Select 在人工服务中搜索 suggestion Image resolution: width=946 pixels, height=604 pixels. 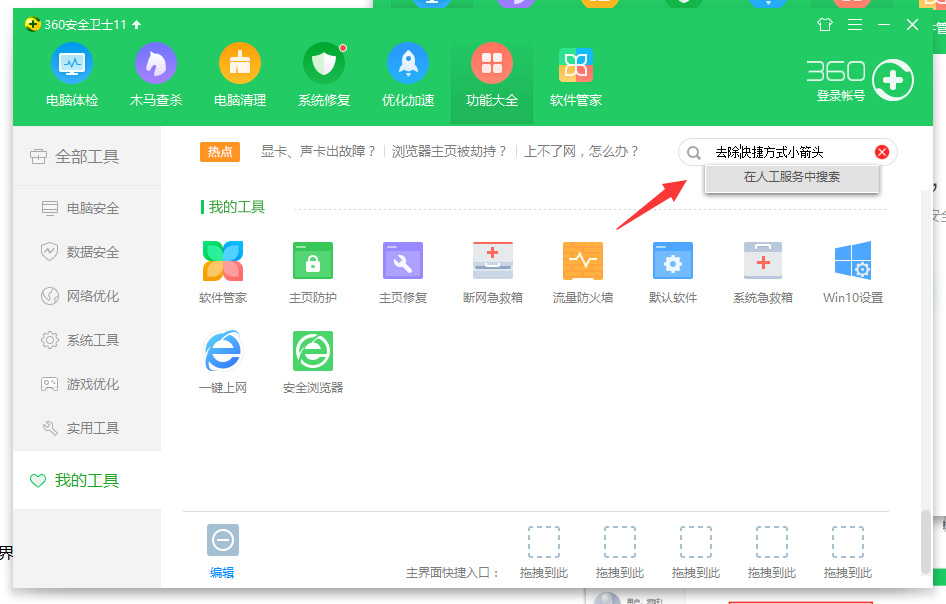point(791,177)
